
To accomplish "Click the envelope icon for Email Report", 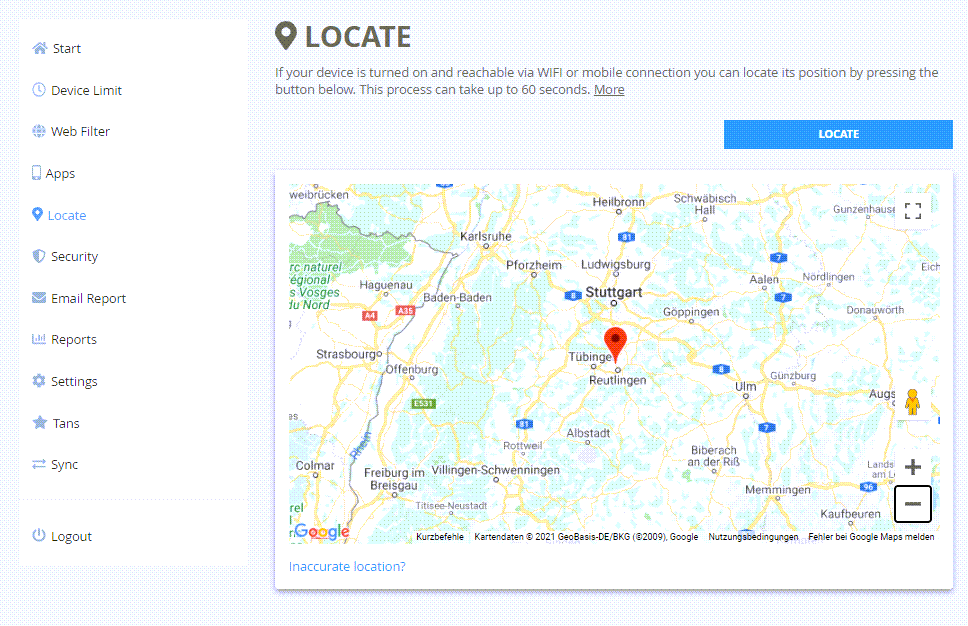I will click(39, 298).
